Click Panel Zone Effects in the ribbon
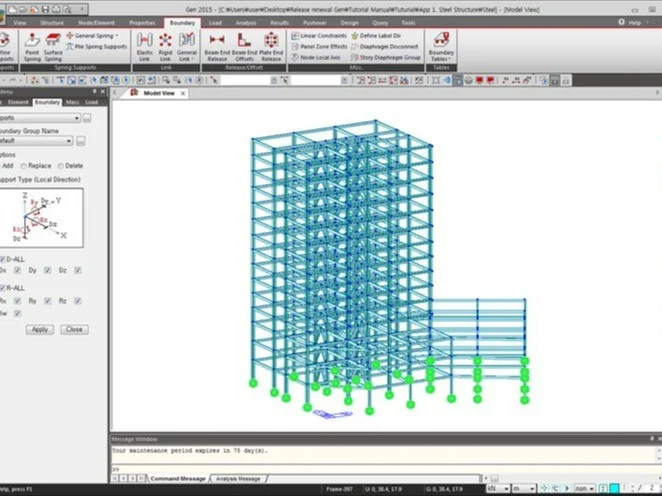The width and height of the screenshot is (662, 496). (321, 46)
